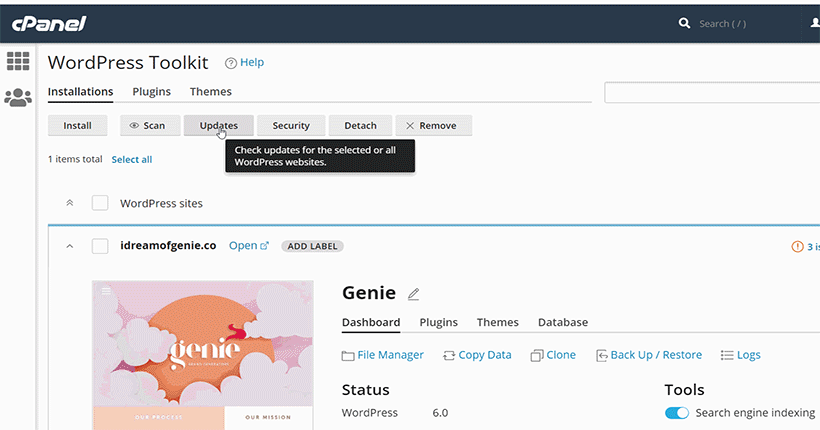Open the user manager people icon

(x=18, y=97)
